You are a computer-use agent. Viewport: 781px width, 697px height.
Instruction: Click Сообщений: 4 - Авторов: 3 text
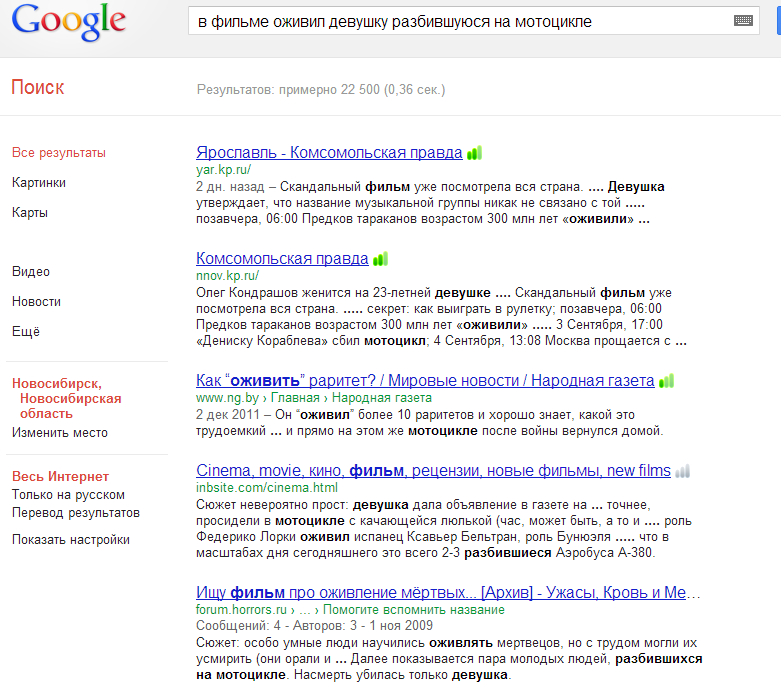click(276, 625)
